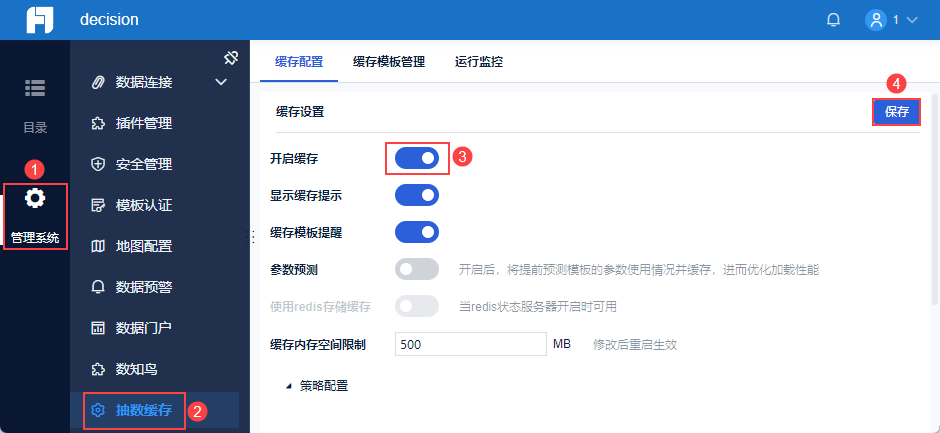Screen dimensions: 940x433
Task: Switch to 缓存模板管理 tab
Action: pyautogui.click(x=389, y=62)
